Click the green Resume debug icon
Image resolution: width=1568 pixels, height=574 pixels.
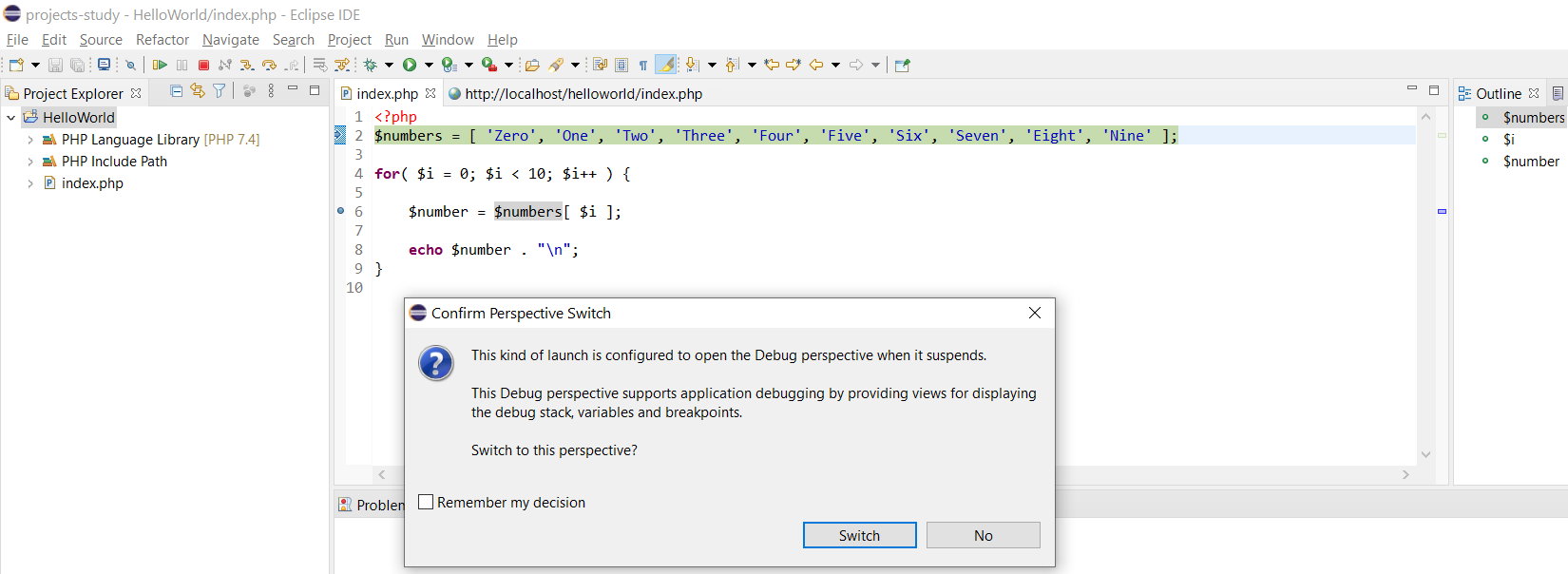(x=160, y=65)
